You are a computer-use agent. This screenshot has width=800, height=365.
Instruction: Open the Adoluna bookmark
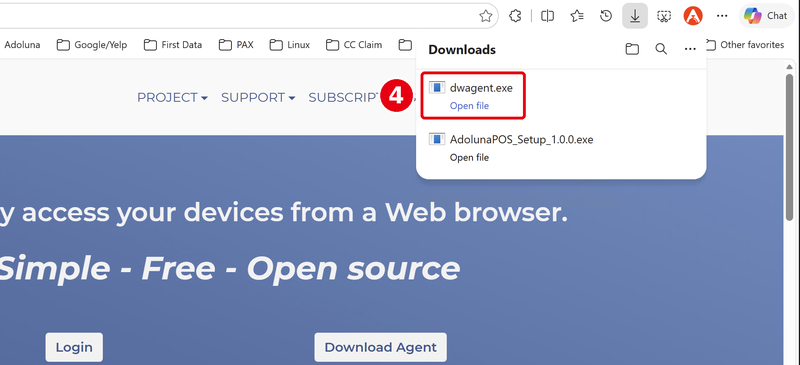[22, 45]
